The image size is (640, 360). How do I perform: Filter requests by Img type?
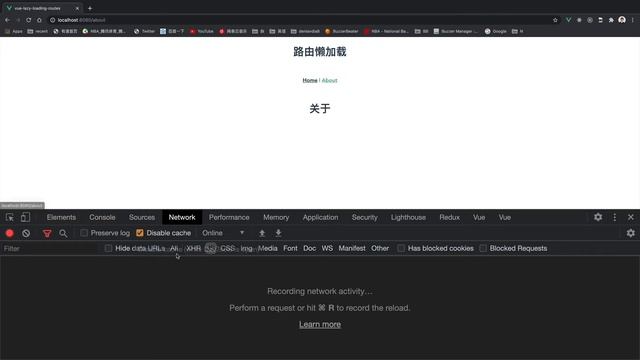pos(247,248)
